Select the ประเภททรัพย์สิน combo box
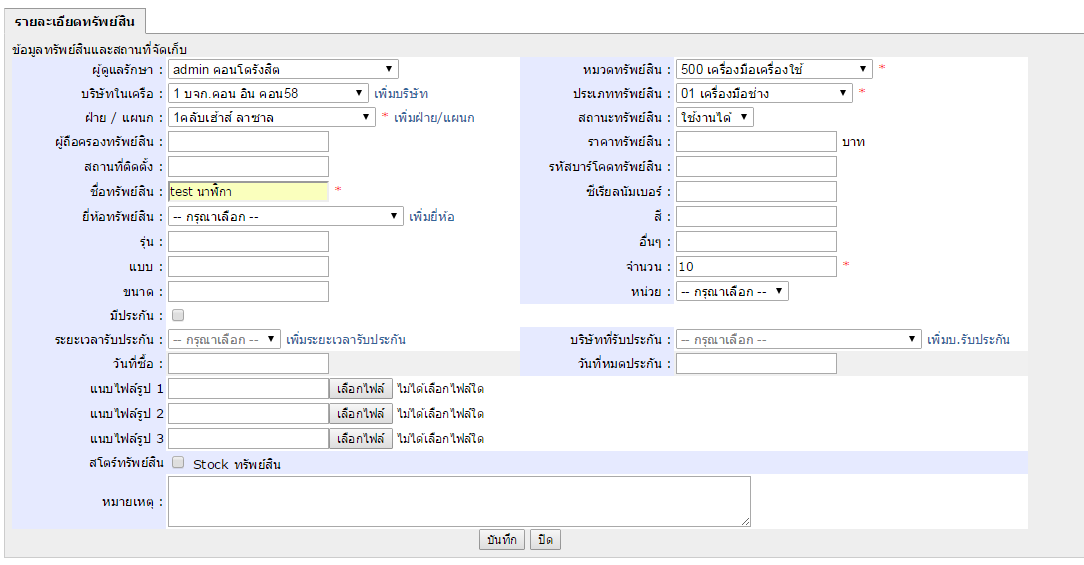The width and height of the screenshot is (1084, 565). (x=764, y=93)
